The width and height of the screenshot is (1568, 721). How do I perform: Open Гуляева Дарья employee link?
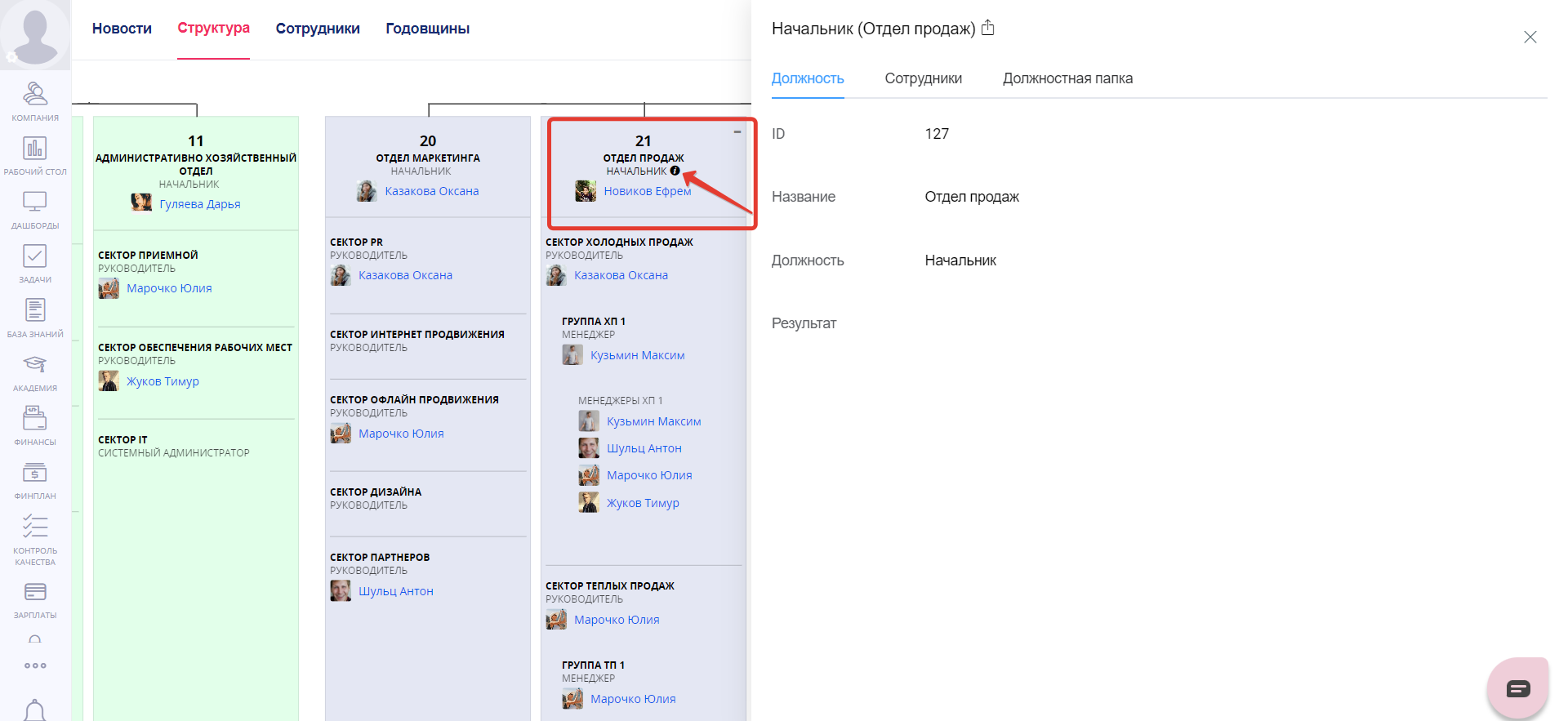199,204
